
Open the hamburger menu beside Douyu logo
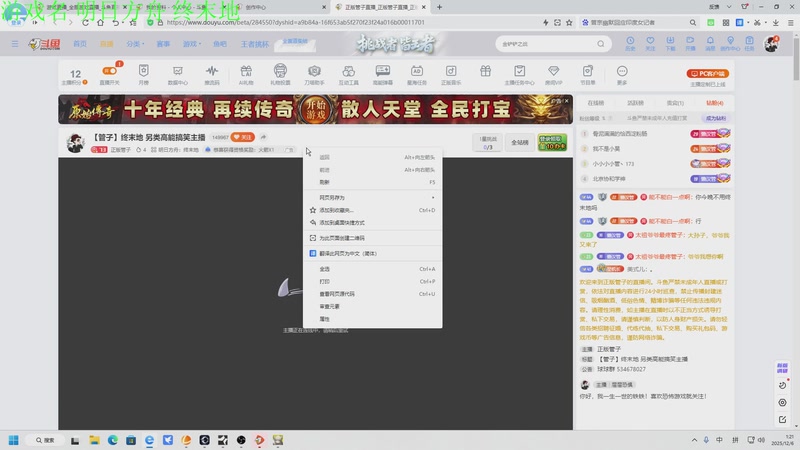15,44
